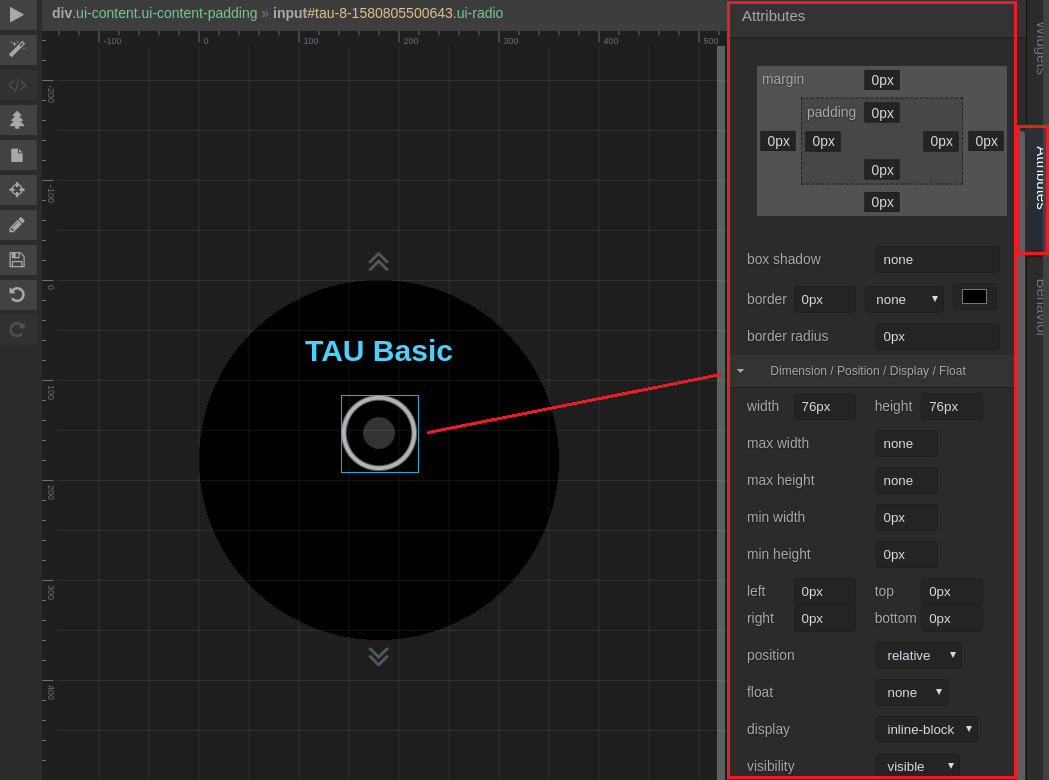Open the code view icon

[17, 85]
